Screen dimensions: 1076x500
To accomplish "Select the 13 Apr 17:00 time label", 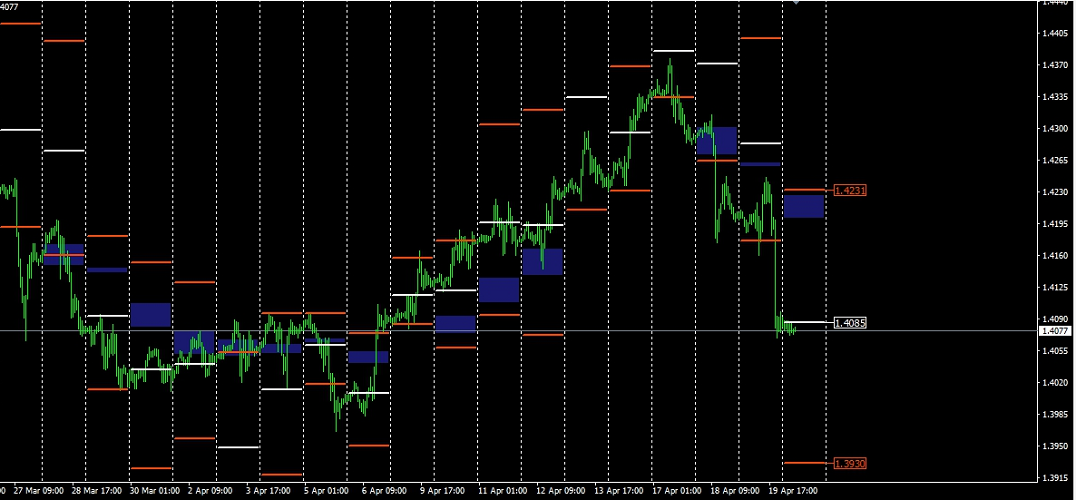I will 618,491.
